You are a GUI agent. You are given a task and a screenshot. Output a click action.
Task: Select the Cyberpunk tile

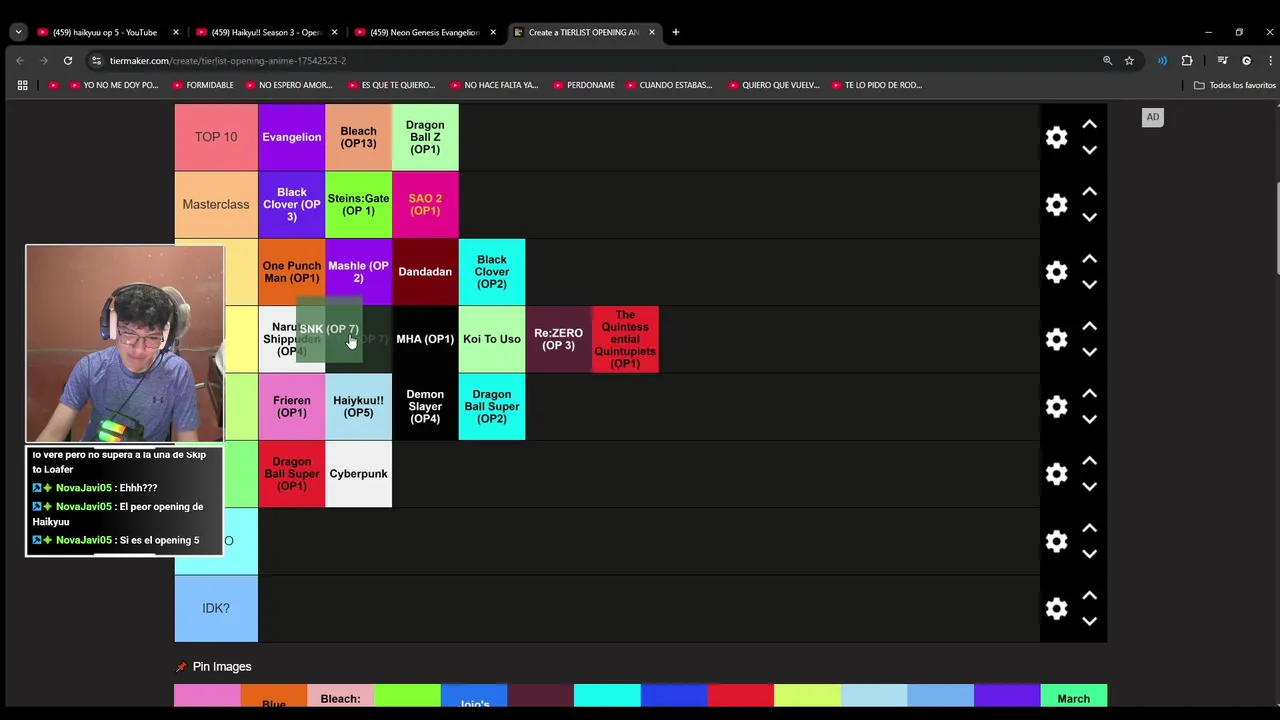coord(358,474)
